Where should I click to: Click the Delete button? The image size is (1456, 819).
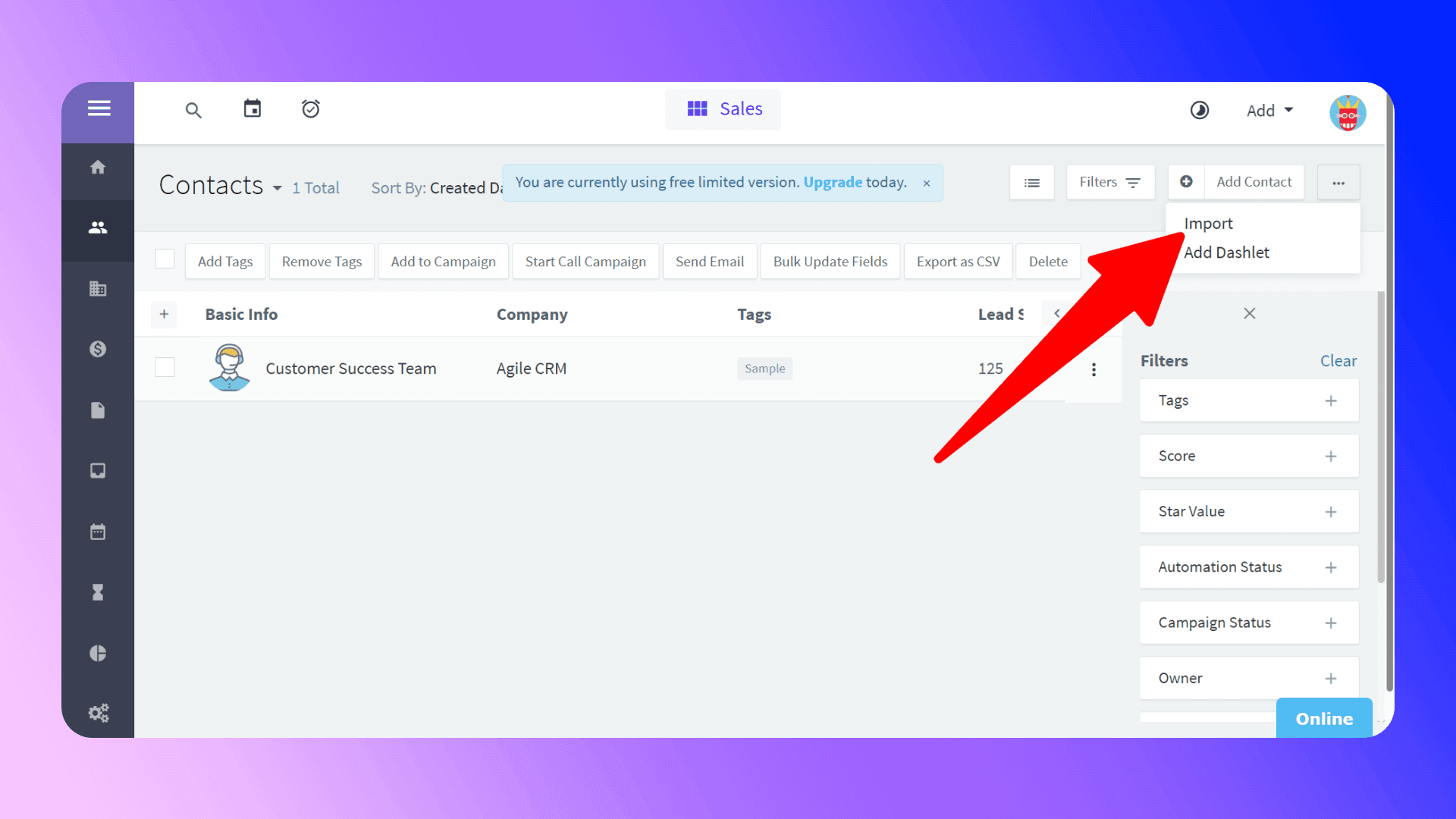pos(1048,262)
